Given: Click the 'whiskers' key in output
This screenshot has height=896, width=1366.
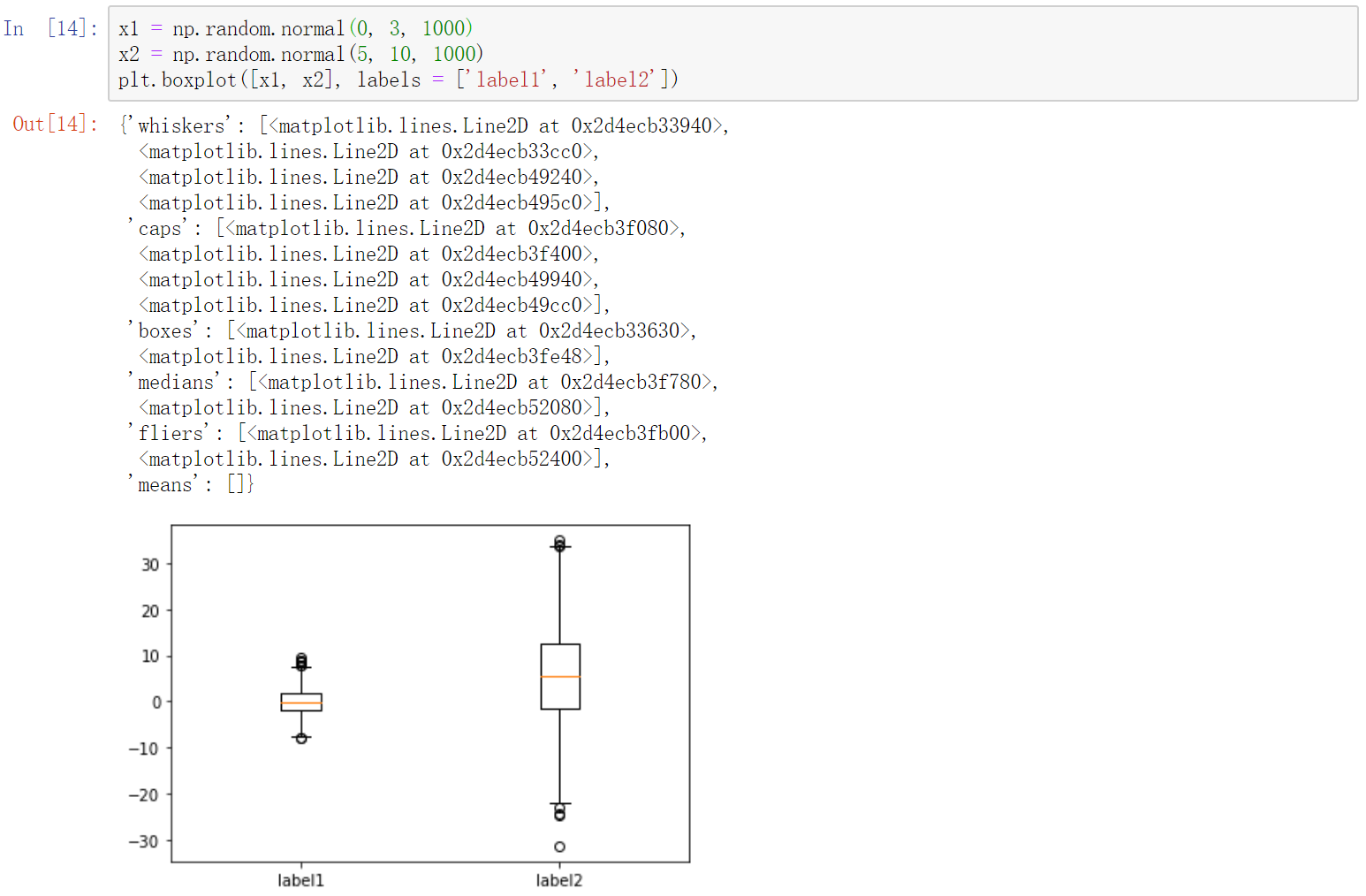Looking at the screenshot, I should [x=179, y=125].
